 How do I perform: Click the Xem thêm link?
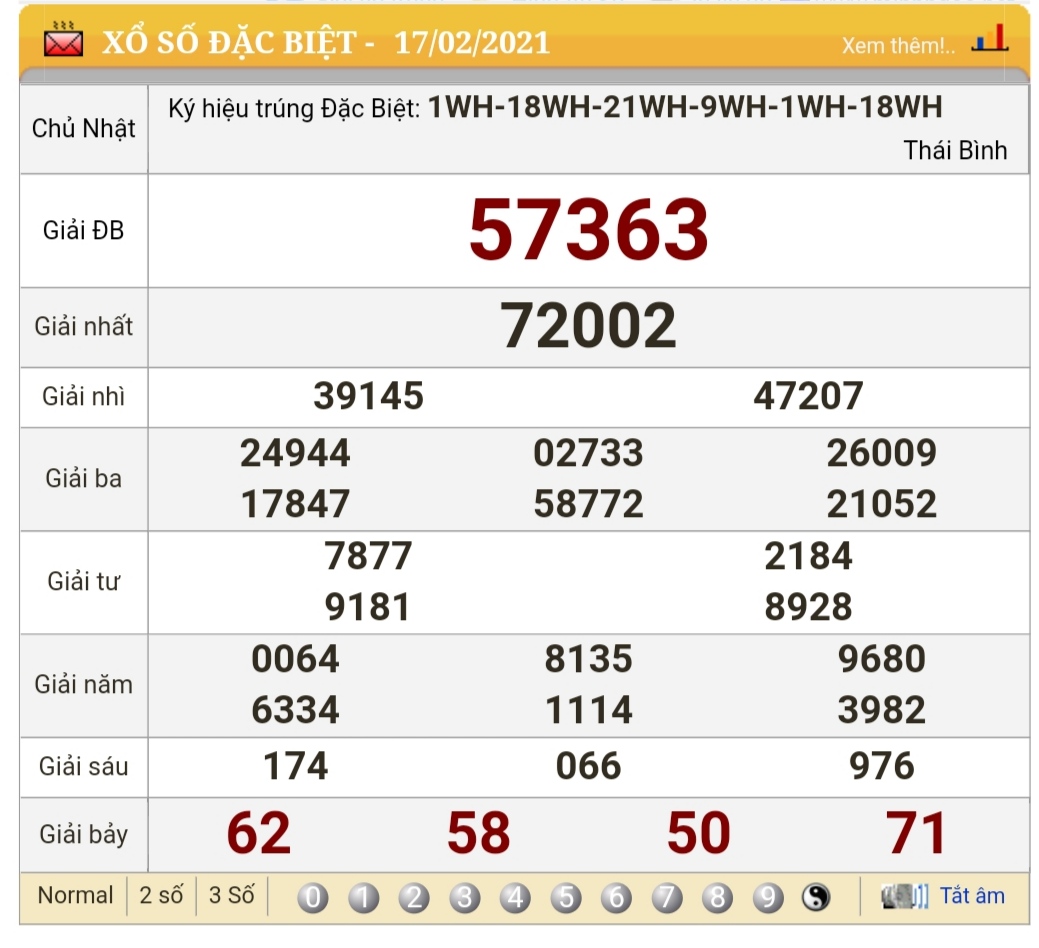(x=898, y=46)
